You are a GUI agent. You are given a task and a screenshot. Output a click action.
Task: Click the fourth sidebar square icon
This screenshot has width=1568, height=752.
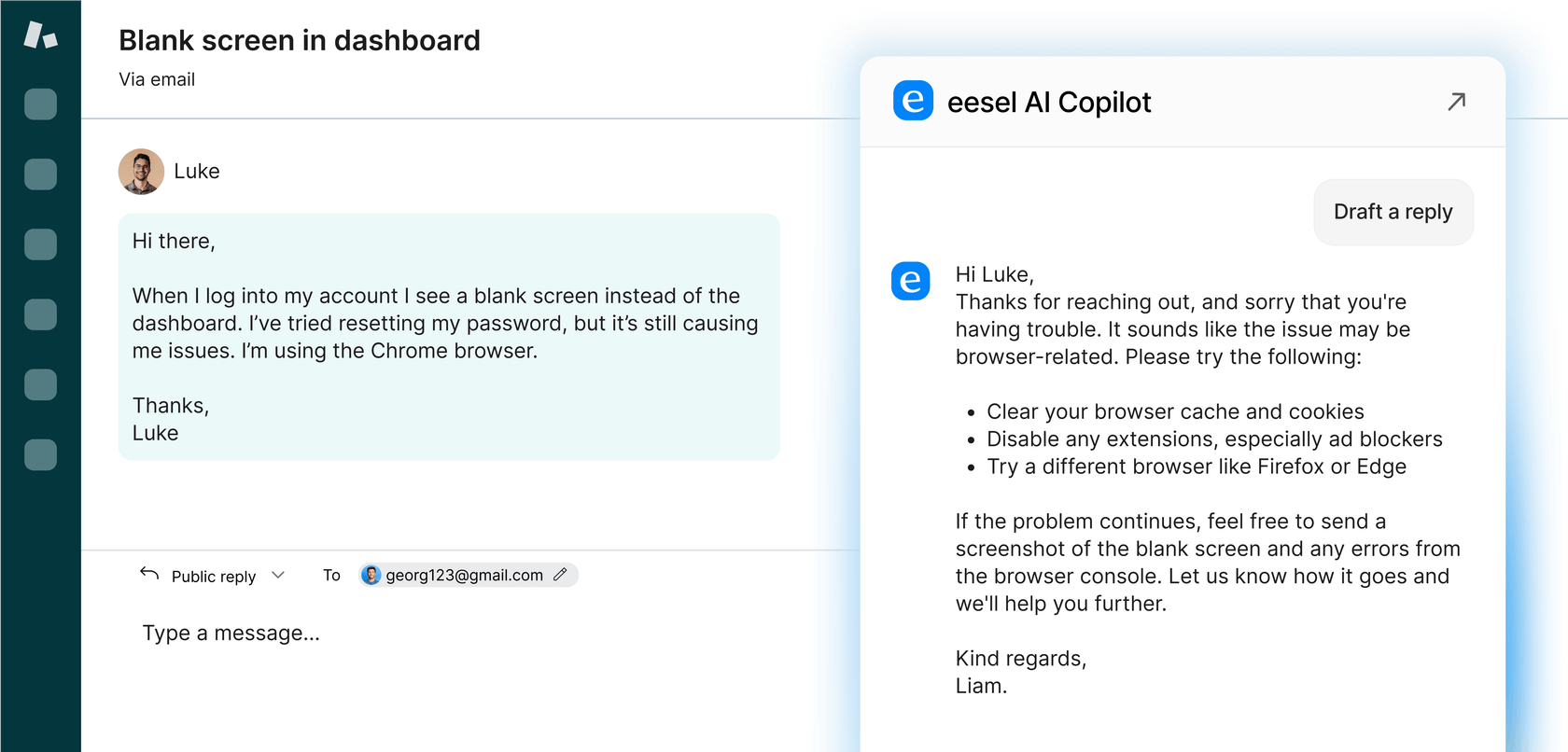[x=40, y=314]
